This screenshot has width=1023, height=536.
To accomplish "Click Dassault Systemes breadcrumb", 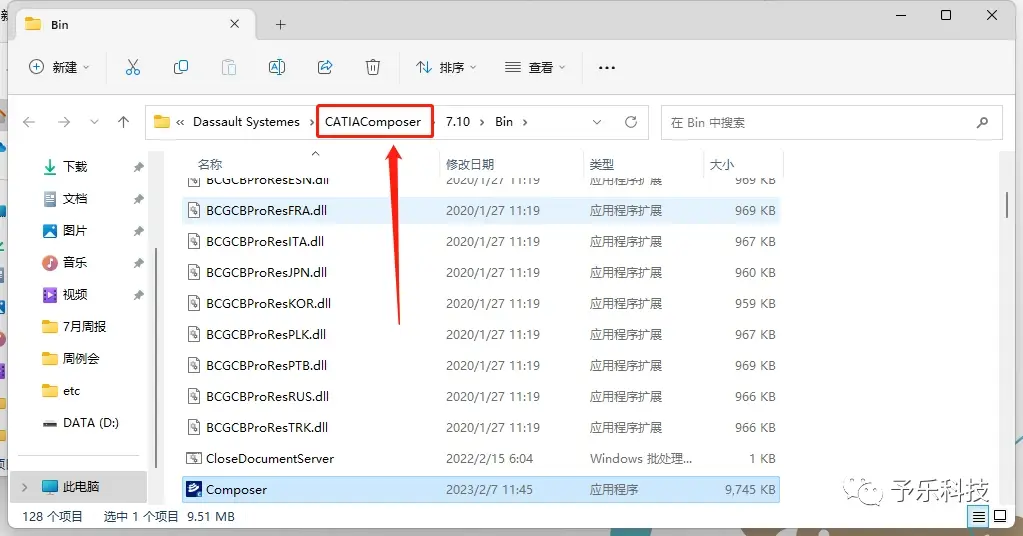I will (x=247, y=122).
